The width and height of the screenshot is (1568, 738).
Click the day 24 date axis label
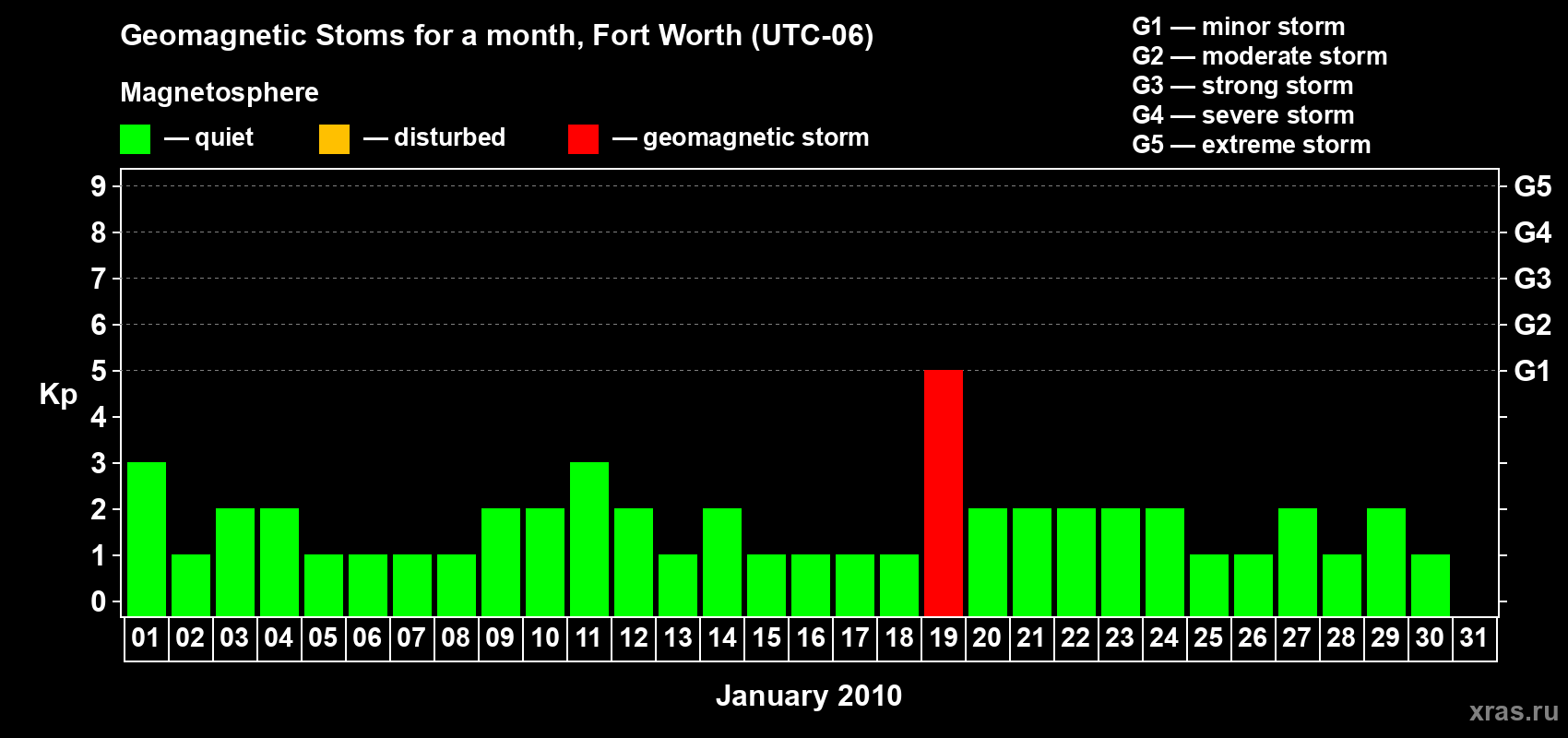click(1164, 638)
